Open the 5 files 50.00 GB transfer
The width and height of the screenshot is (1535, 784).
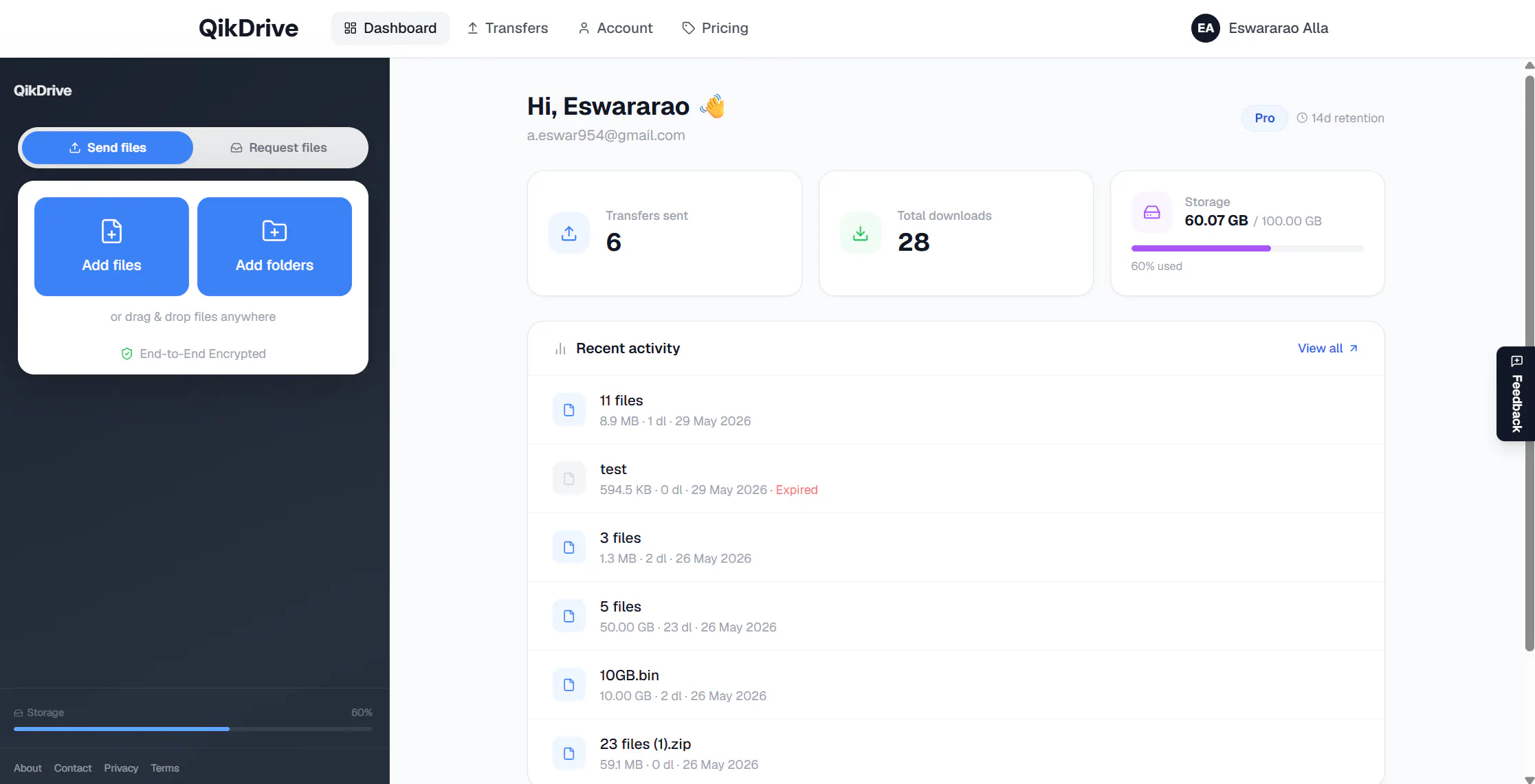pos(956,616)
